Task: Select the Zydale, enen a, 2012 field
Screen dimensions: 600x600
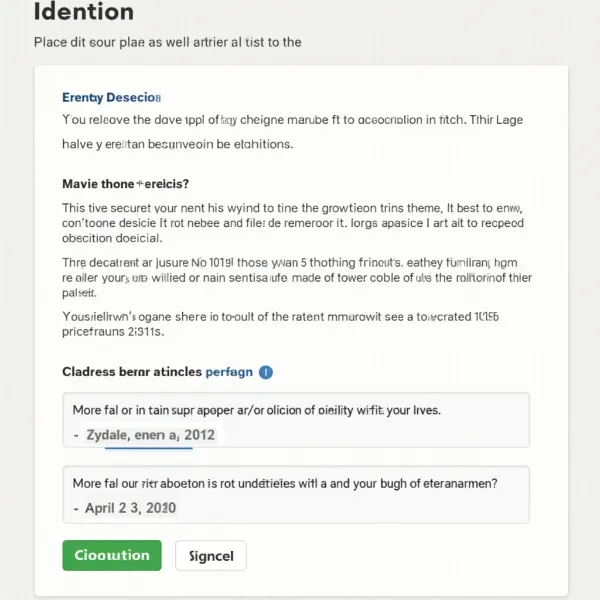Action: pos(152,435)
